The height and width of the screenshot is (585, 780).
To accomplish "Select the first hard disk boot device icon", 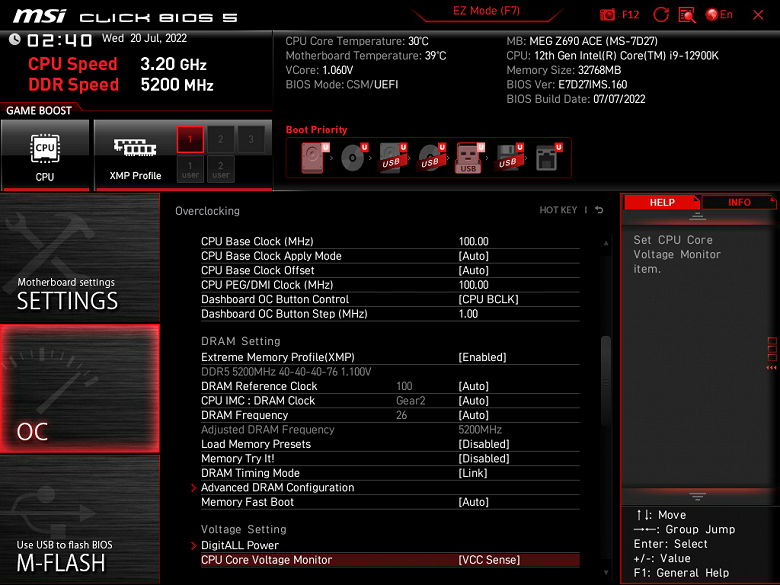I will pos(313,158).
